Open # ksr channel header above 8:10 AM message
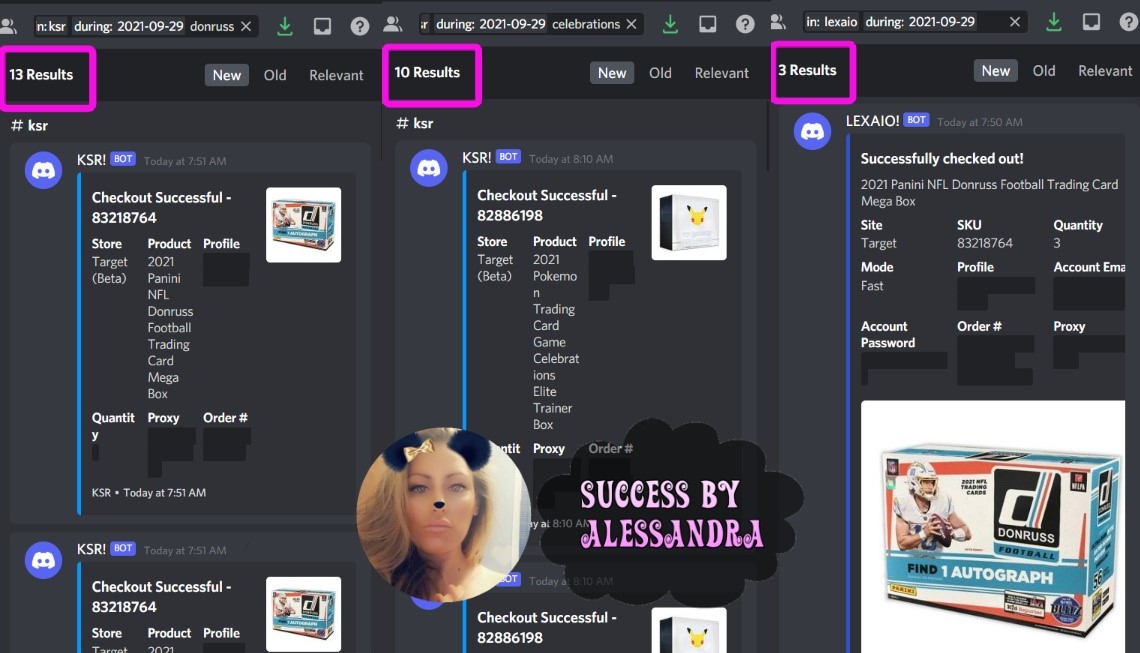The image size is (1140, 653). coord(415,123)
